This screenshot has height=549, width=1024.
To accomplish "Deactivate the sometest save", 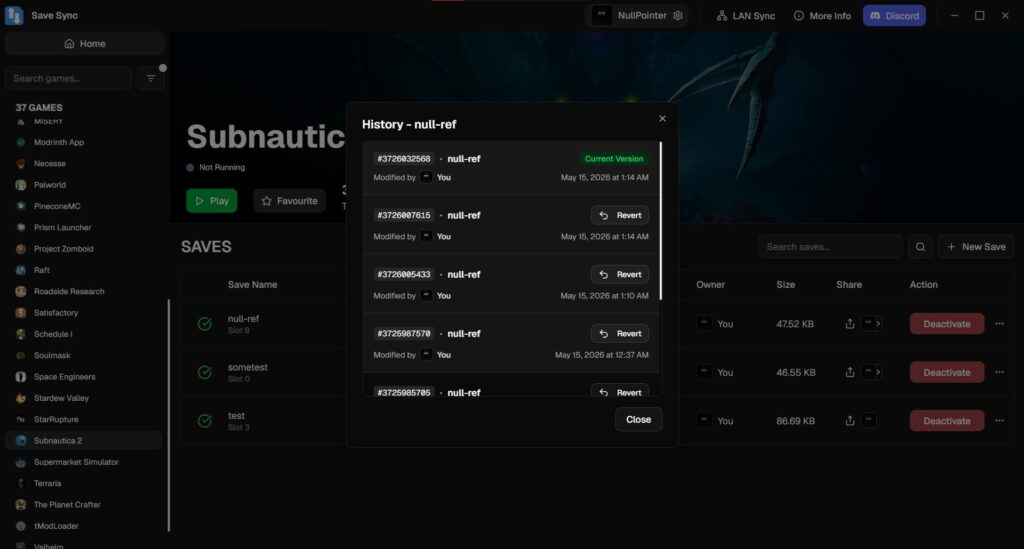I will tap(946, 372).
